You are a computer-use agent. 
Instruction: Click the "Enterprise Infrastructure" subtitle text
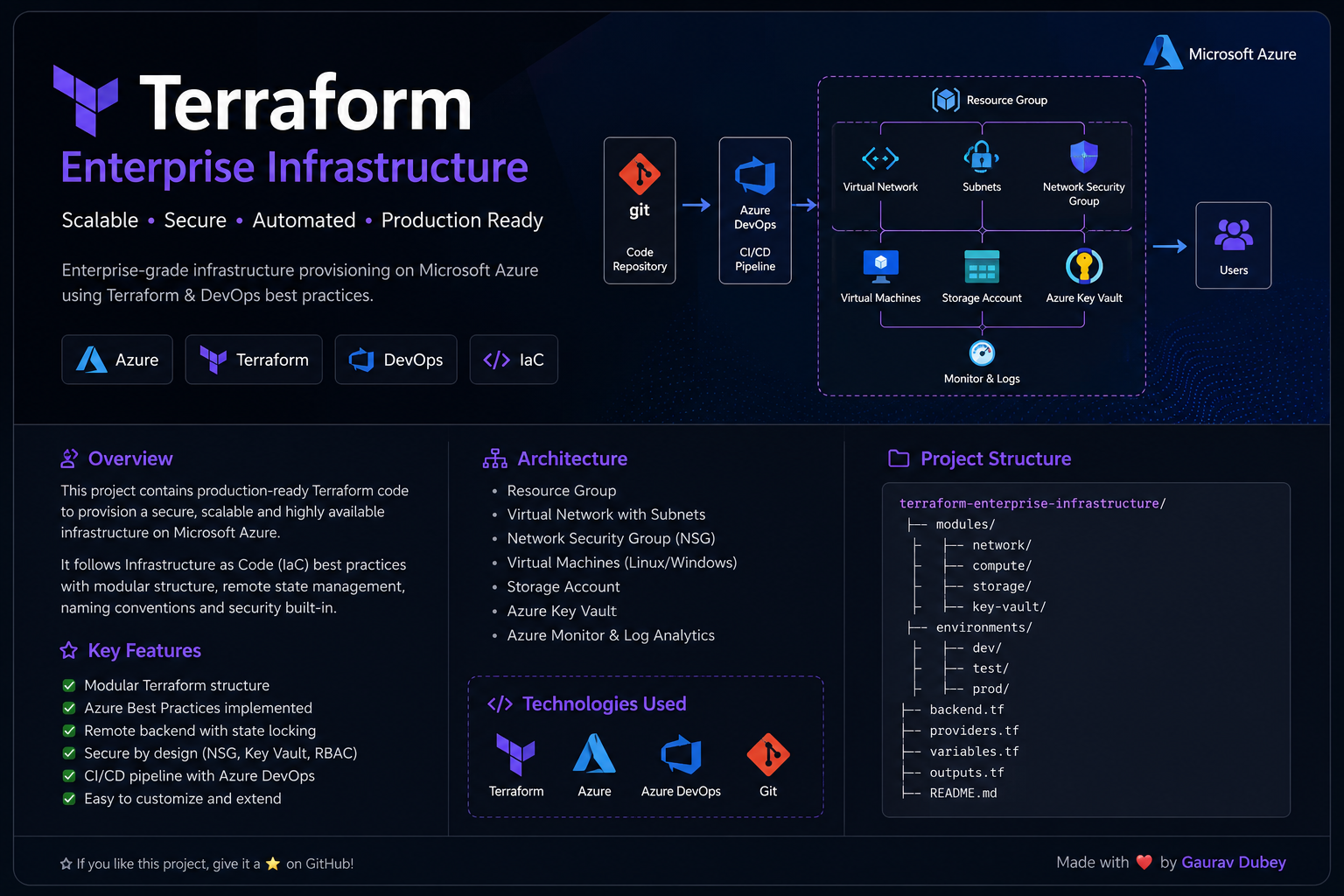[295, 167]
